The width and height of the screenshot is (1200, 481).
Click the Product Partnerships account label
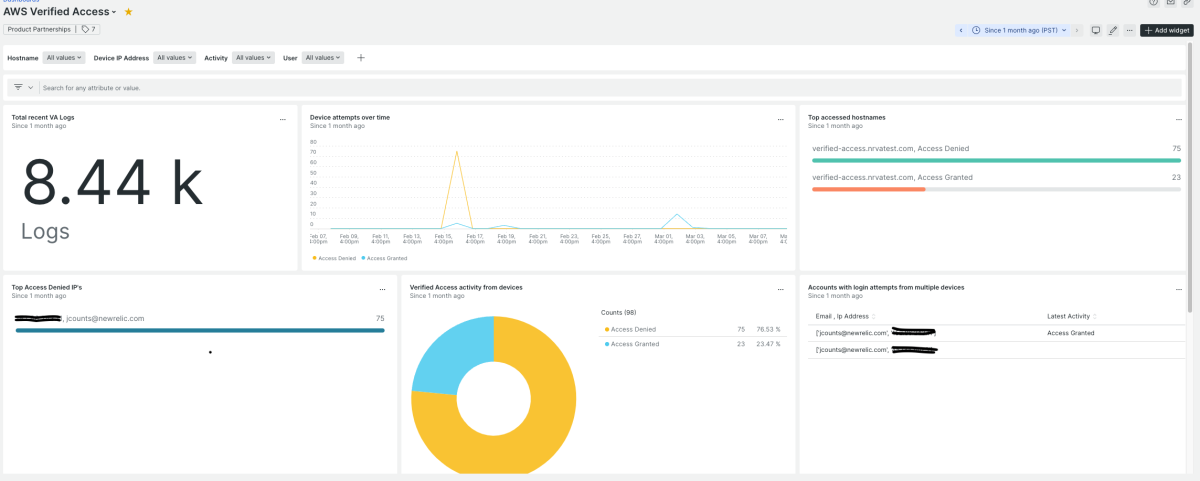coord(39,30)
